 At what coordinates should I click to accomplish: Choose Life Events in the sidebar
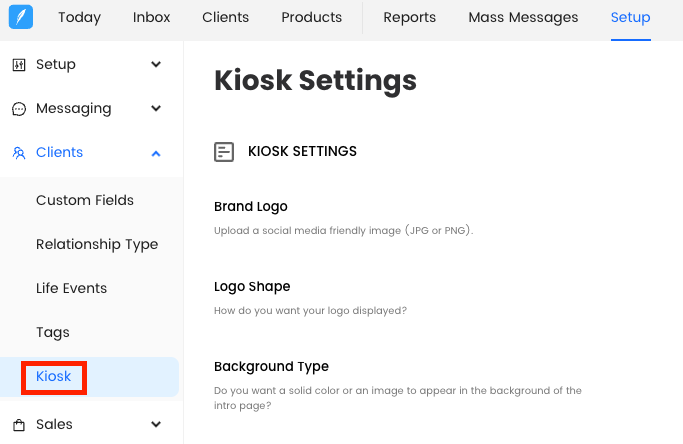[71, 288]
